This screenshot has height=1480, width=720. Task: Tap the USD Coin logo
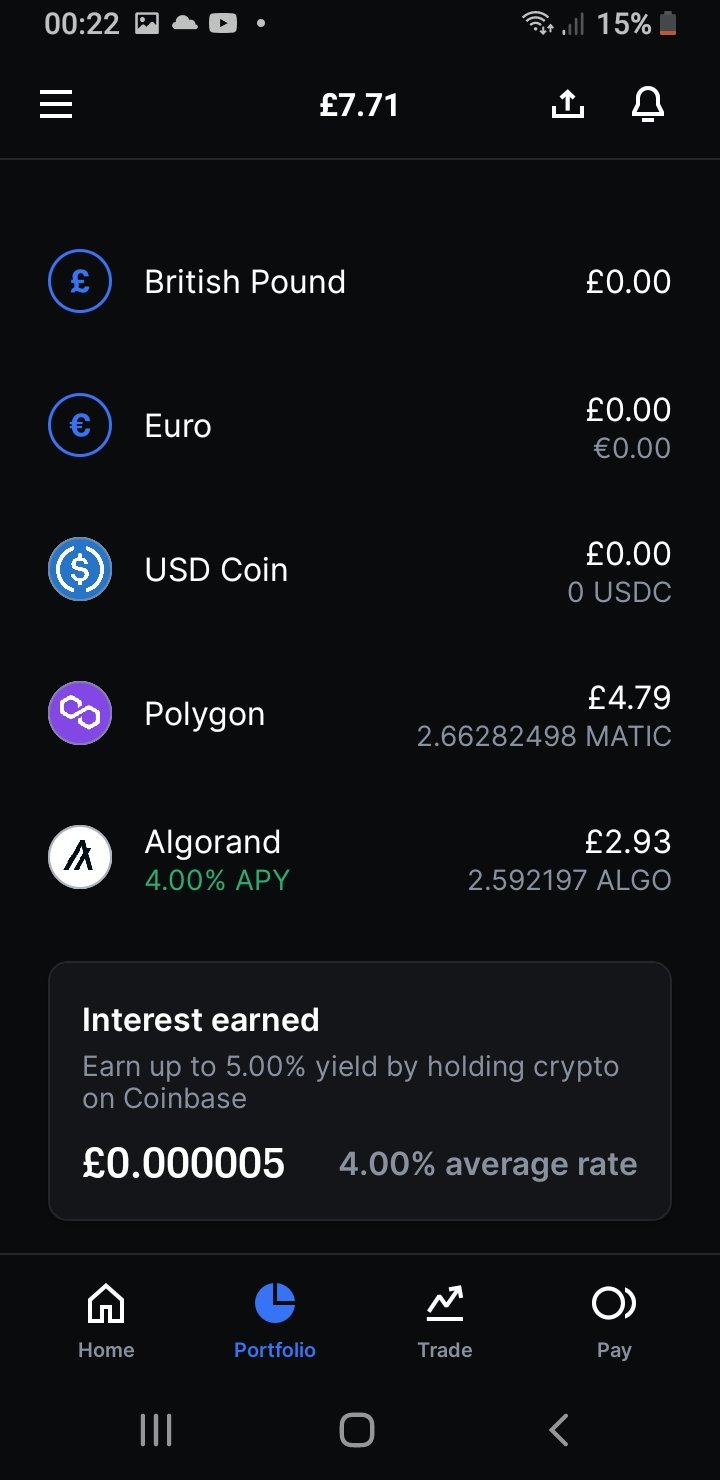[80, 569]
